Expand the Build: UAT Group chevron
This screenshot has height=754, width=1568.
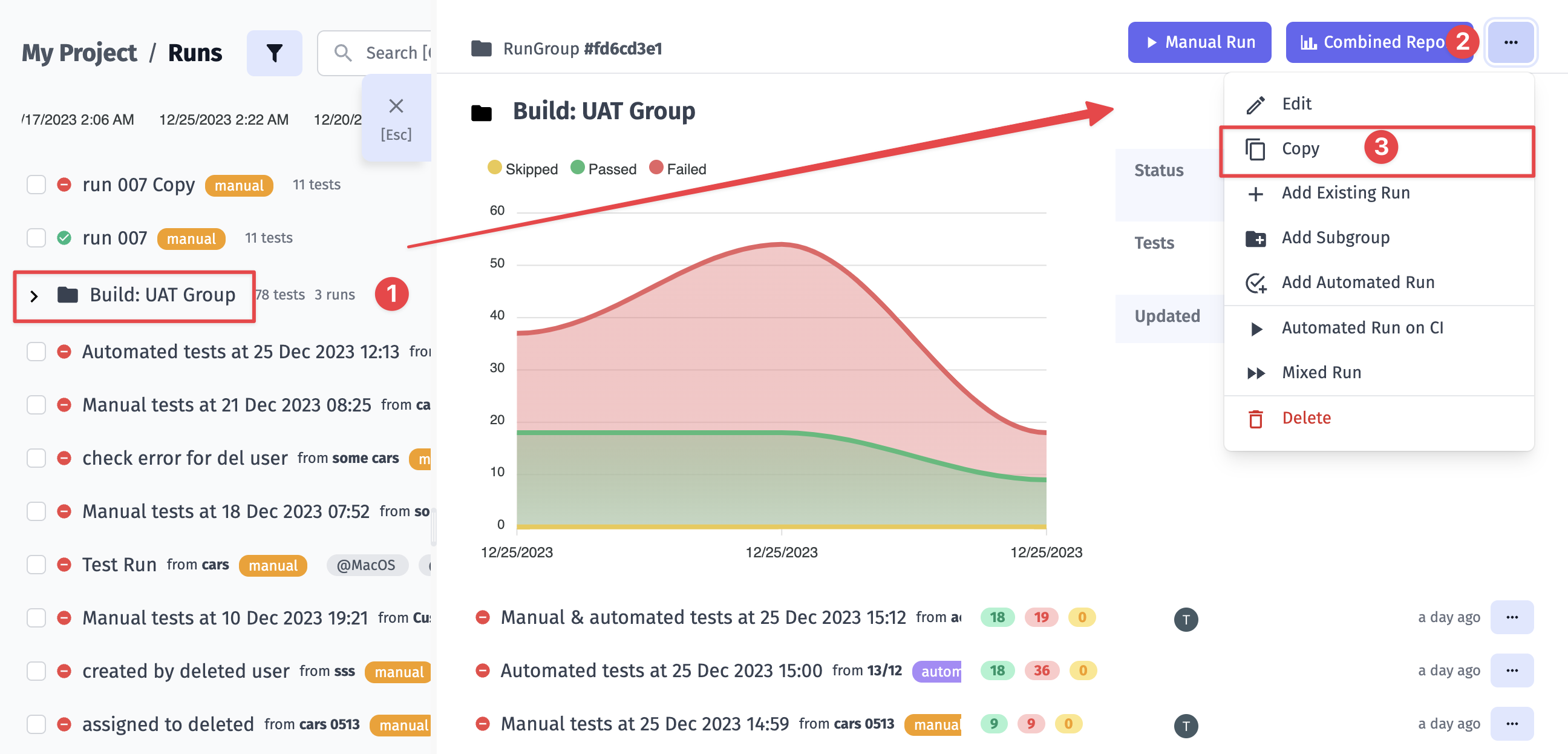click(34, 296)
